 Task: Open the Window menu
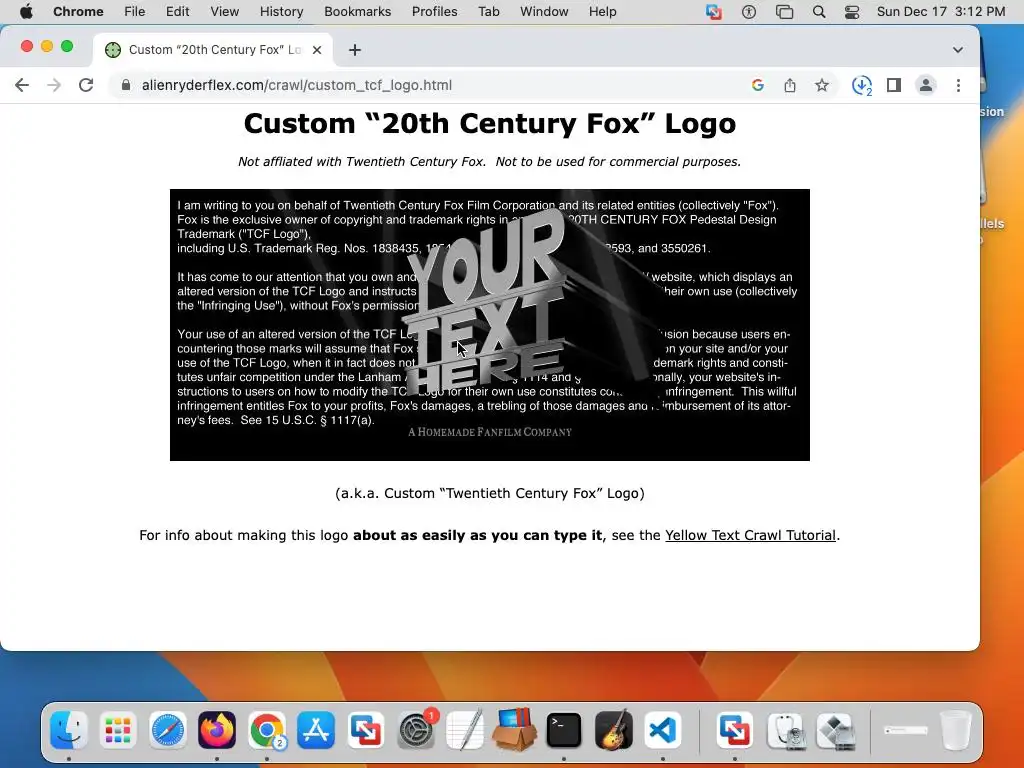coord(544,11)
